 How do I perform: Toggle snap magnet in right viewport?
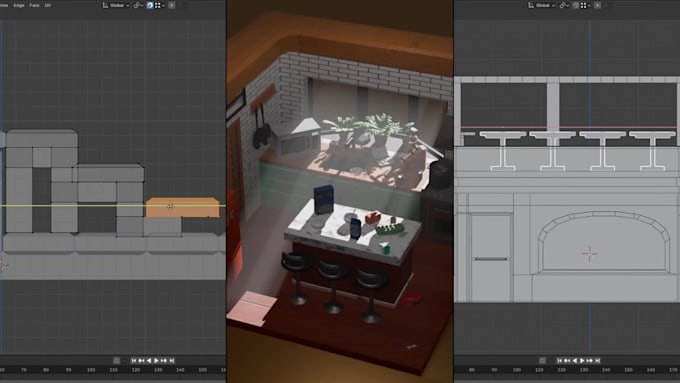click(x=576, y=5)
